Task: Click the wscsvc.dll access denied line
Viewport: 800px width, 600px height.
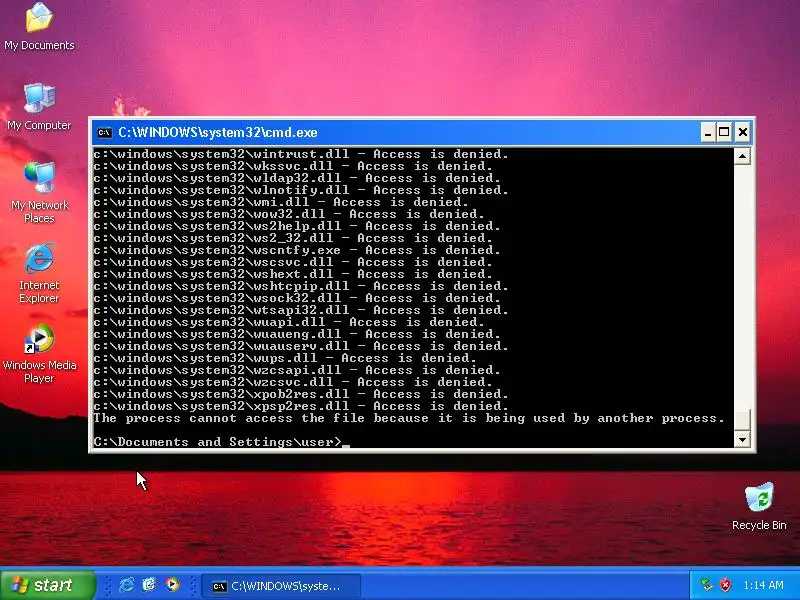Action: [293, 262]
